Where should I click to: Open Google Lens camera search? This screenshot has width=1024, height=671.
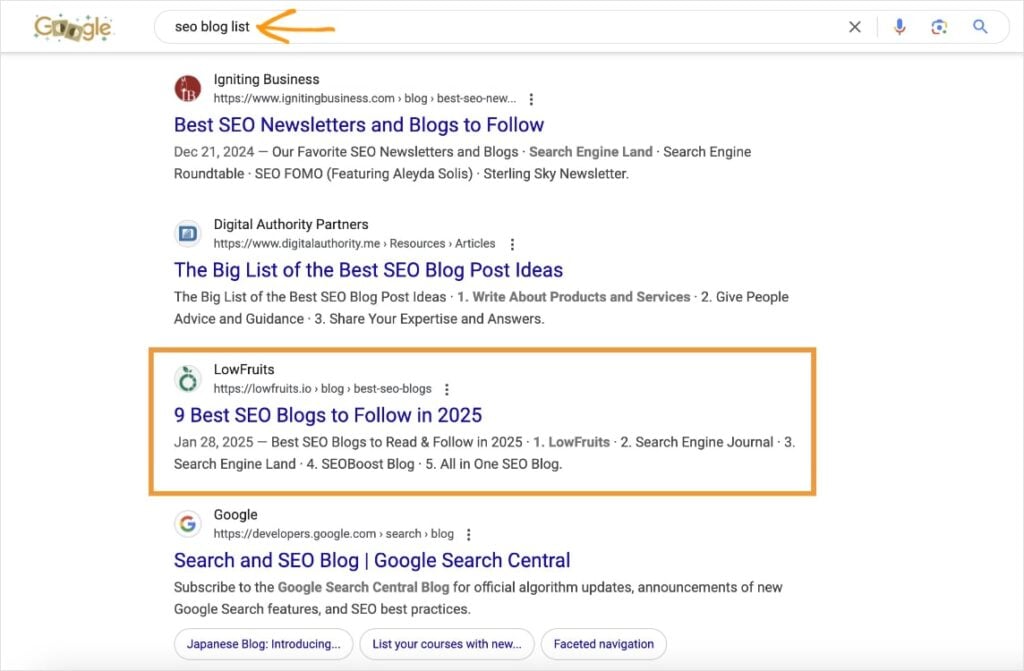click(939, 27)
